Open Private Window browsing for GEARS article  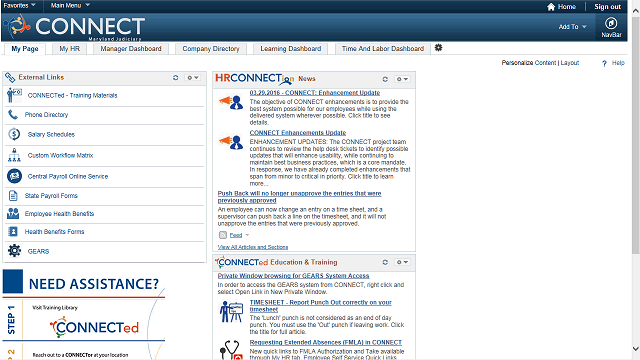[293, 276]
